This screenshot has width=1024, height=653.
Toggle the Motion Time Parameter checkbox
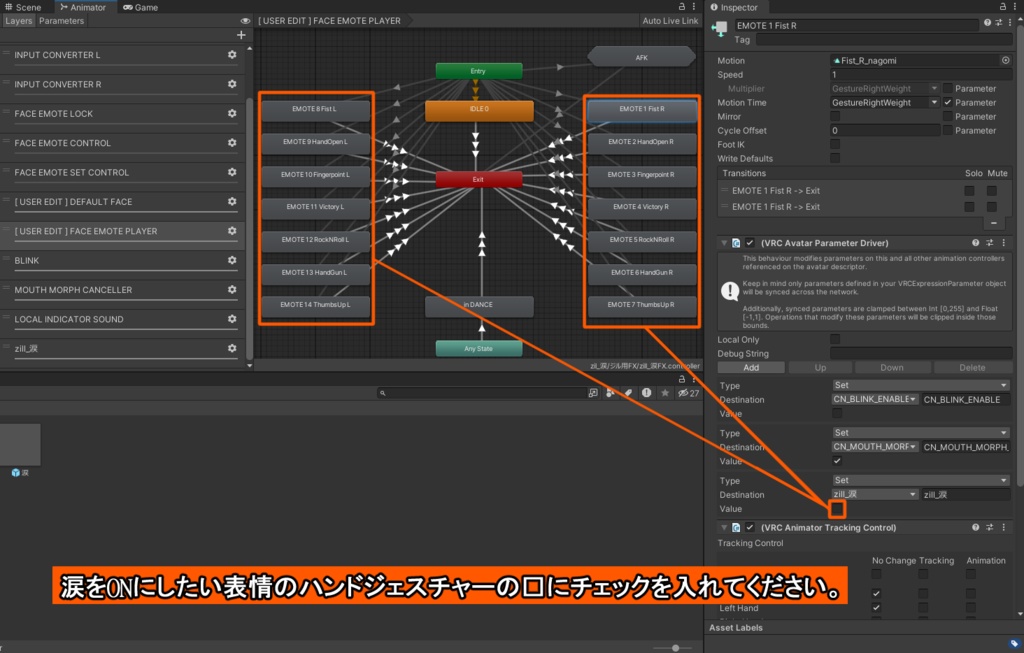(948, 103)
